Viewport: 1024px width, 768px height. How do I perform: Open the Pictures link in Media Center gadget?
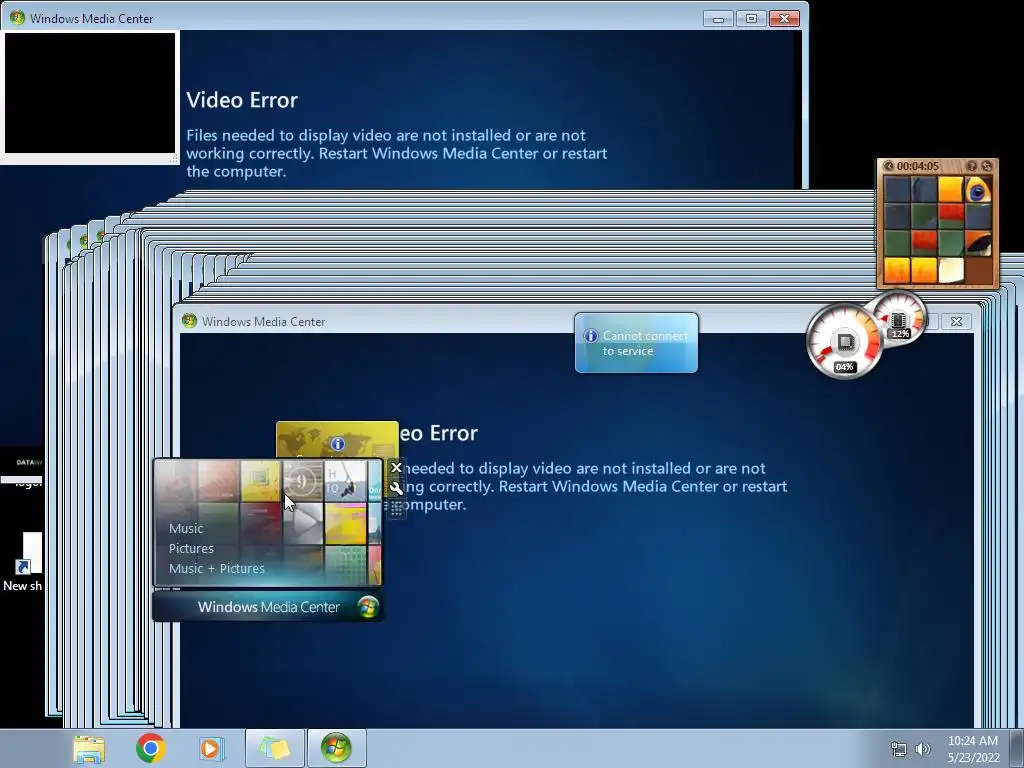tap(191, 549)
